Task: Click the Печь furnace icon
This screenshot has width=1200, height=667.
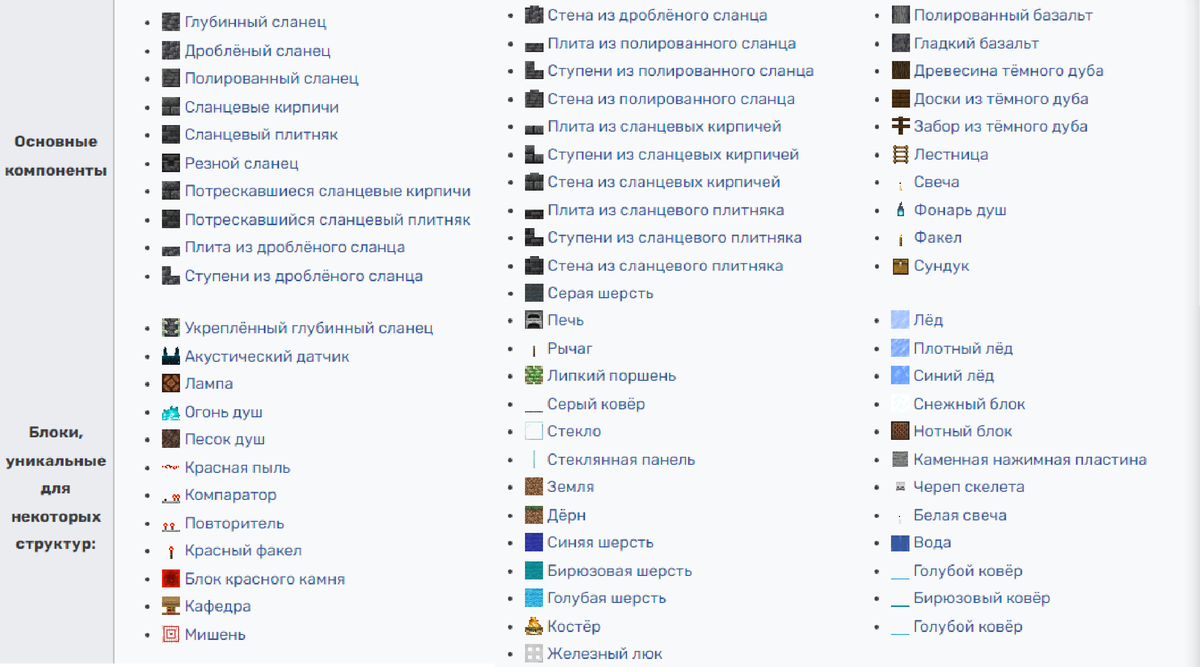Action: [x=533, y=320]
